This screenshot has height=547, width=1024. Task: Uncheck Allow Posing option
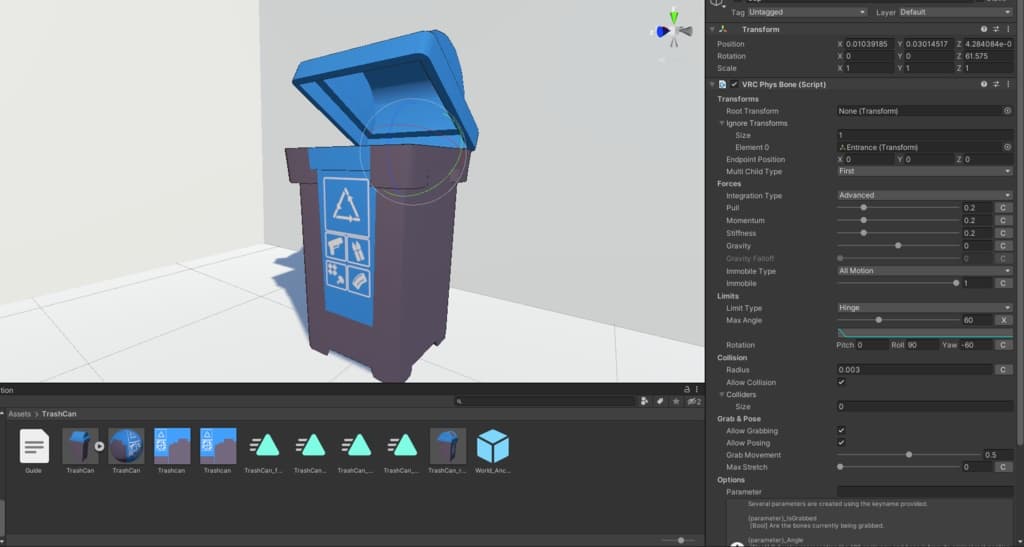(841, 443)
